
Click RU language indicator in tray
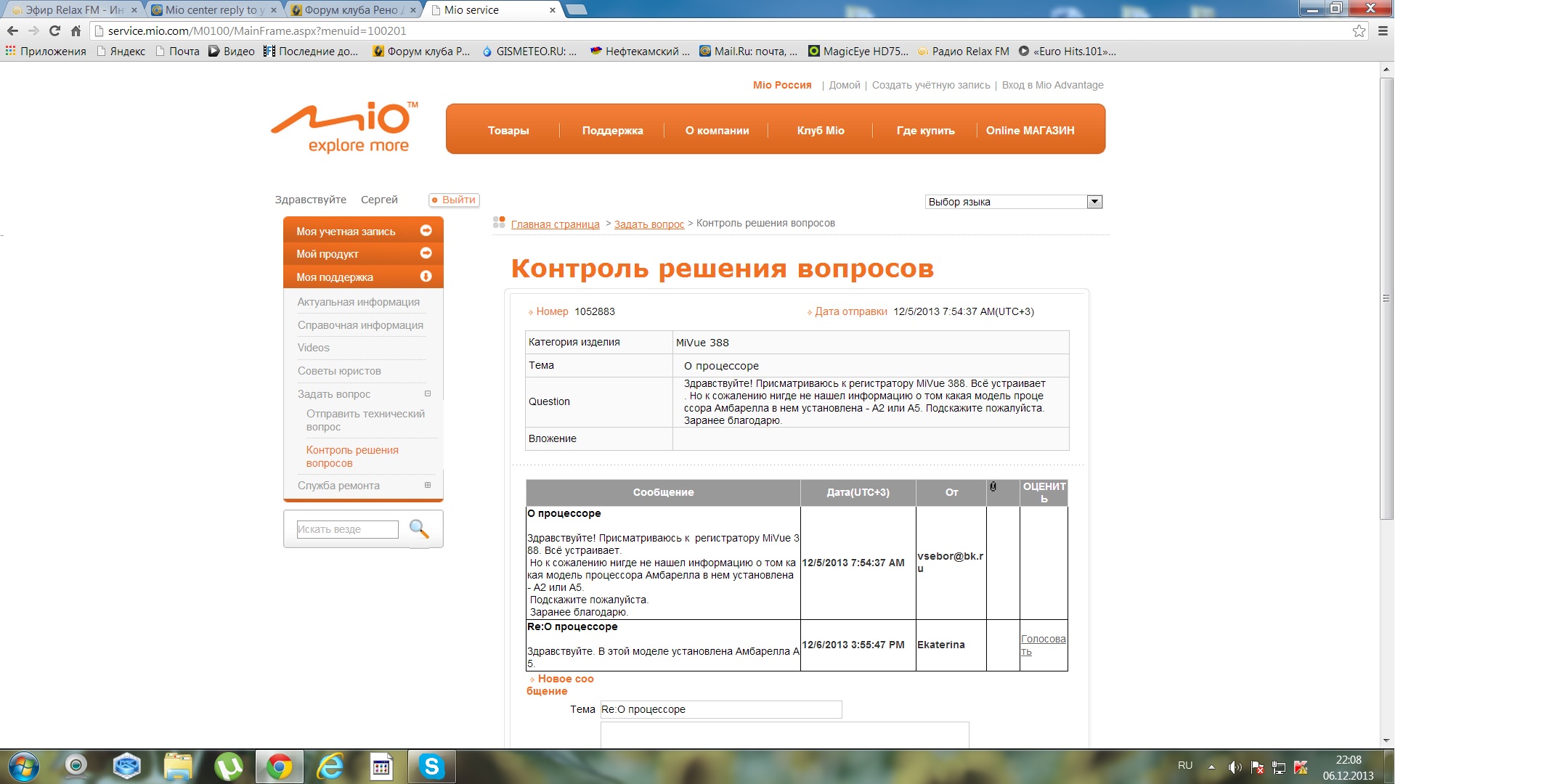[1185, 765]
